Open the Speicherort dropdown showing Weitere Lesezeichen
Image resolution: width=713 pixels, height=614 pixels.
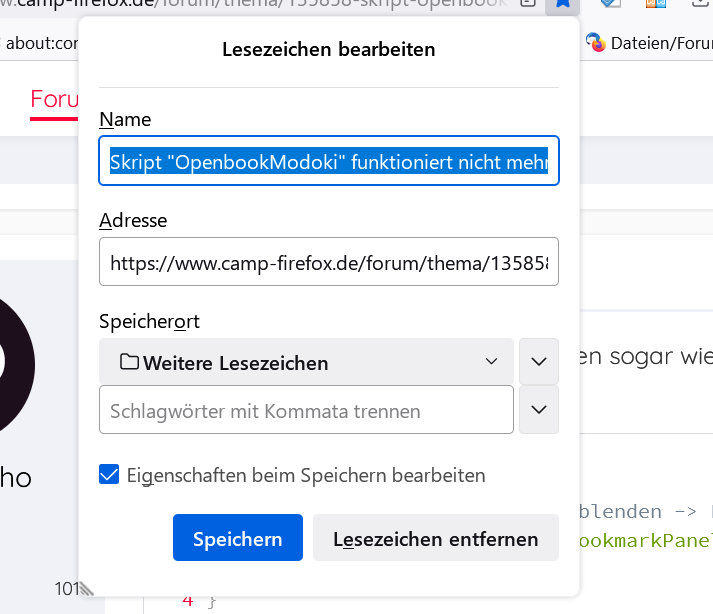tap(307, 362)
